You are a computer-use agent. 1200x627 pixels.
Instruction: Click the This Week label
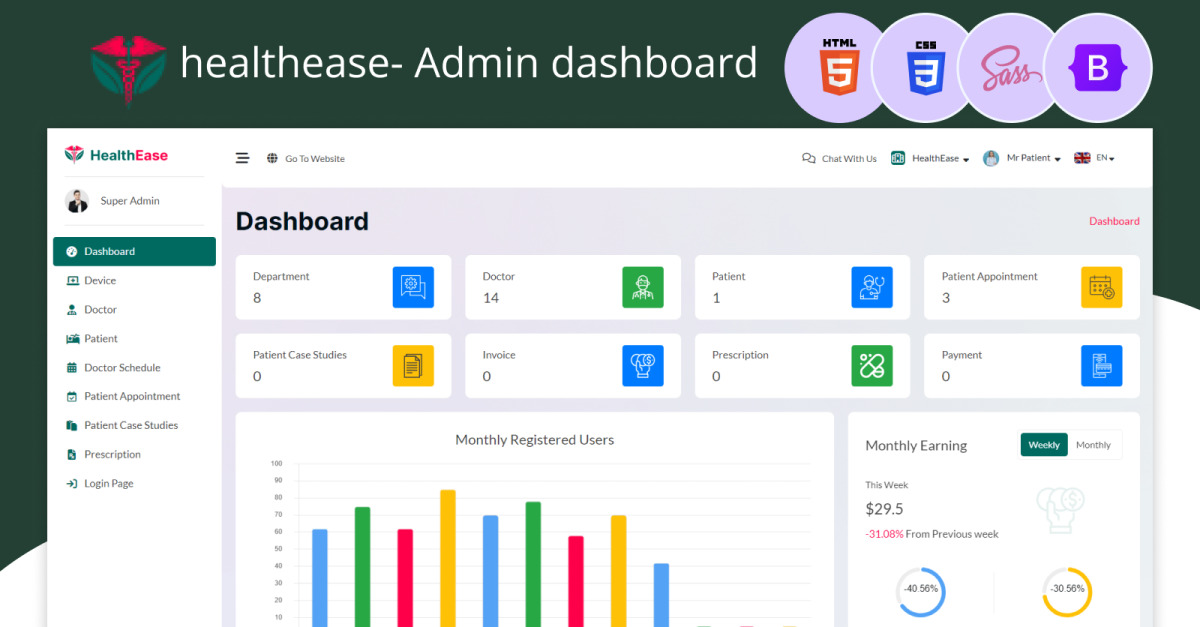pyautogui.click(x=887, y=485)
